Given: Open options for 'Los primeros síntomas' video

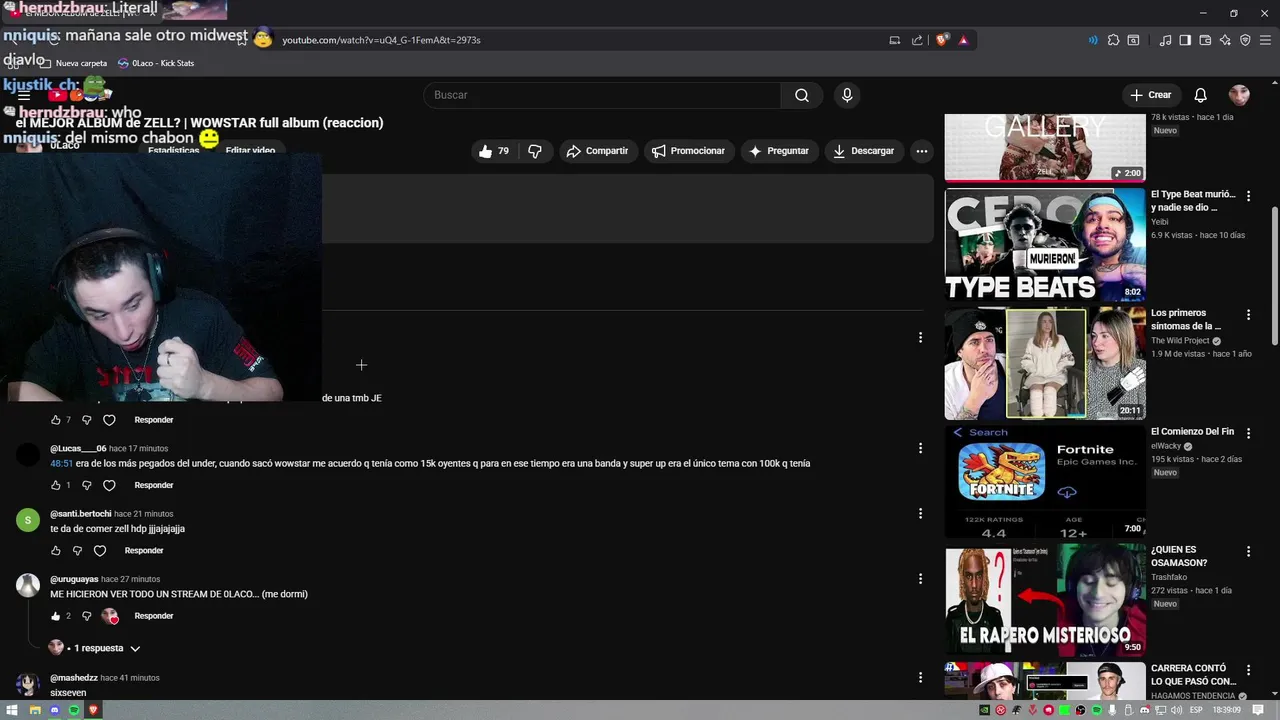Looking at the screenshot, I should (1248, 315).
